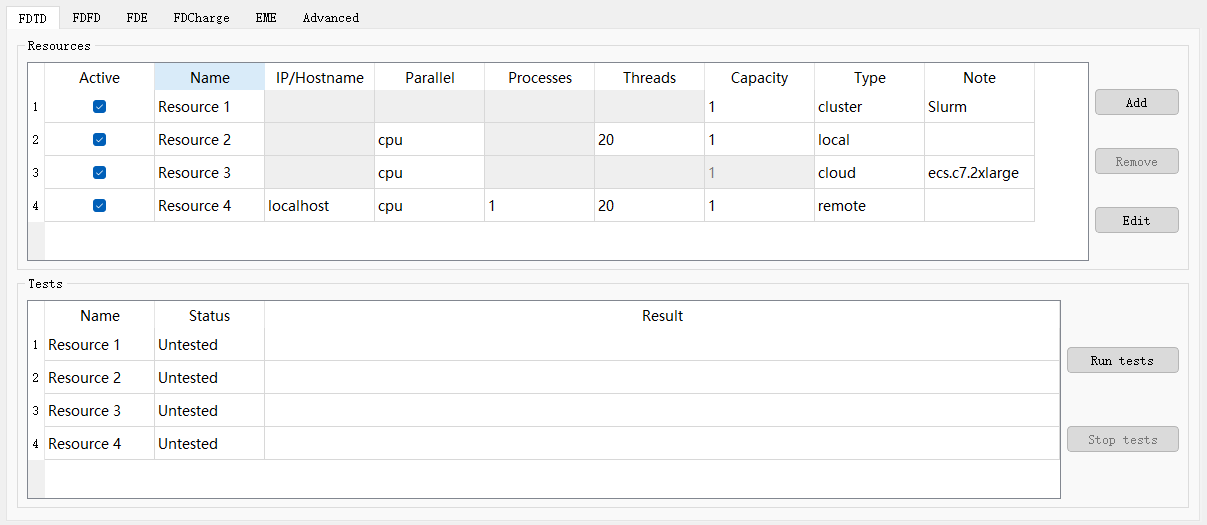
Task: Toggle Active checkbox for Resource 4
Action: pyautogui.click(x=99, y=206)
